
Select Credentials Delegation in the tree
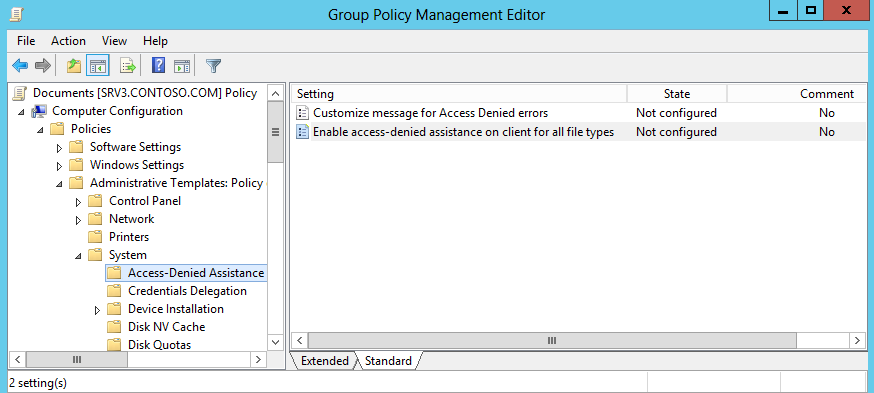[x=187, y=291]
